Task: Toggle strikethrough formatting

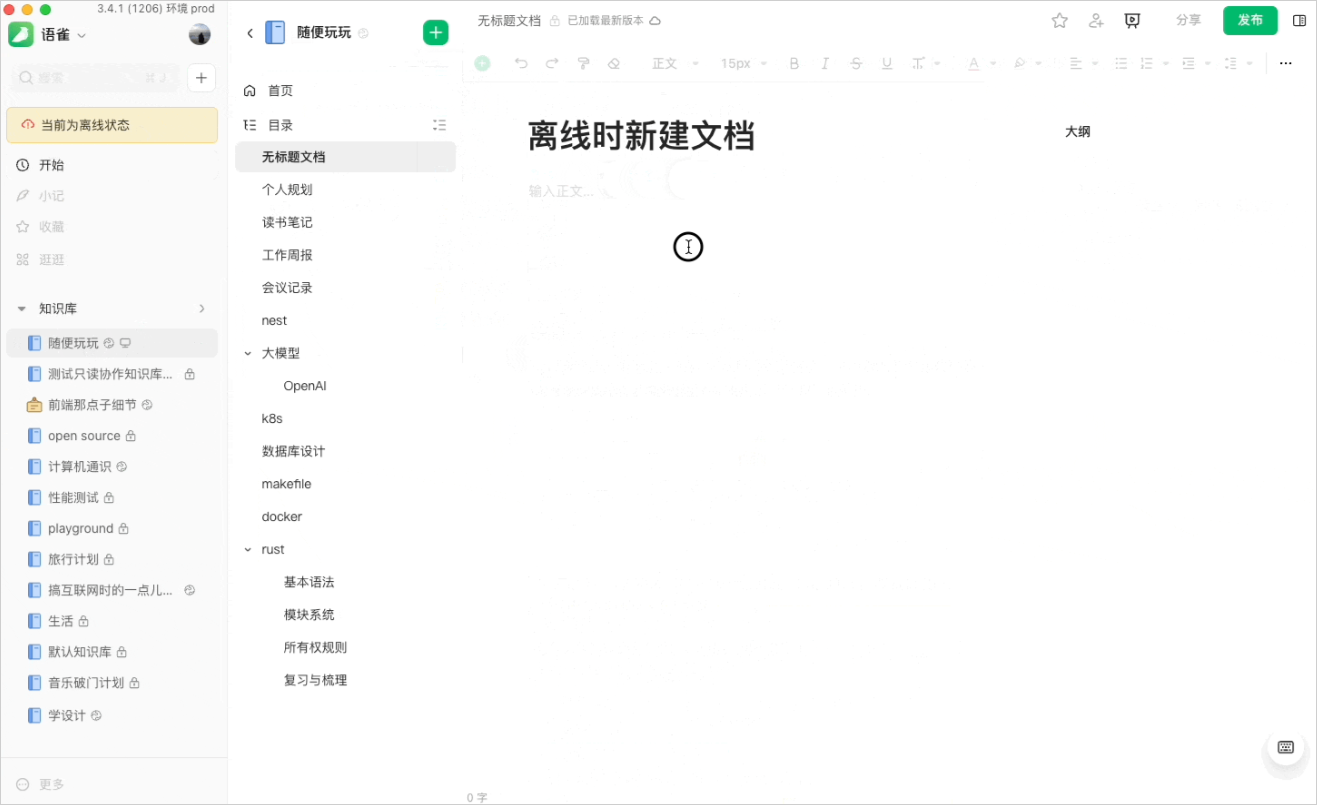Action: (856, 63)
